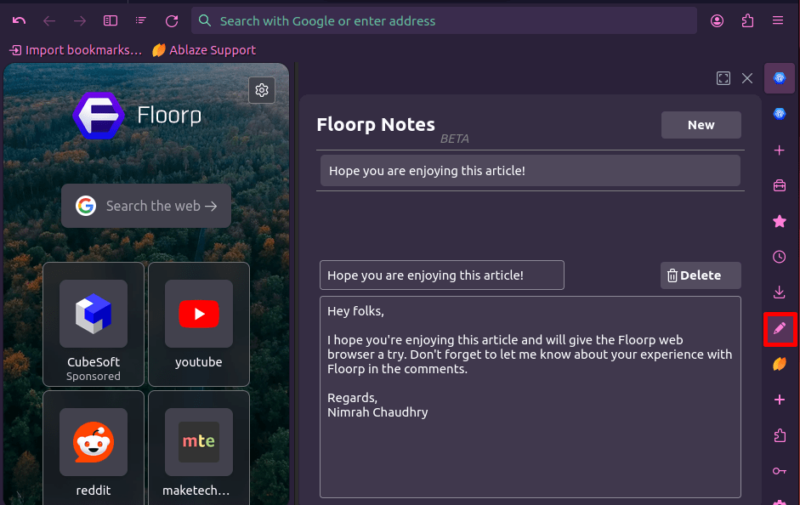Open the Ablaze orange sidebar icon

point(779,364)
